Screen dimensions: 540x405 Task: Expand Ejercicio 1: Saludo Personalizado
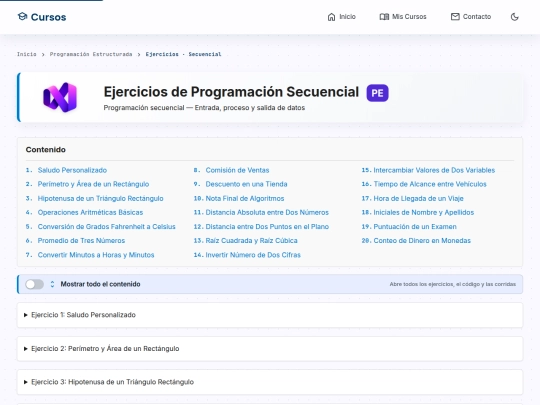pos(270,315)
